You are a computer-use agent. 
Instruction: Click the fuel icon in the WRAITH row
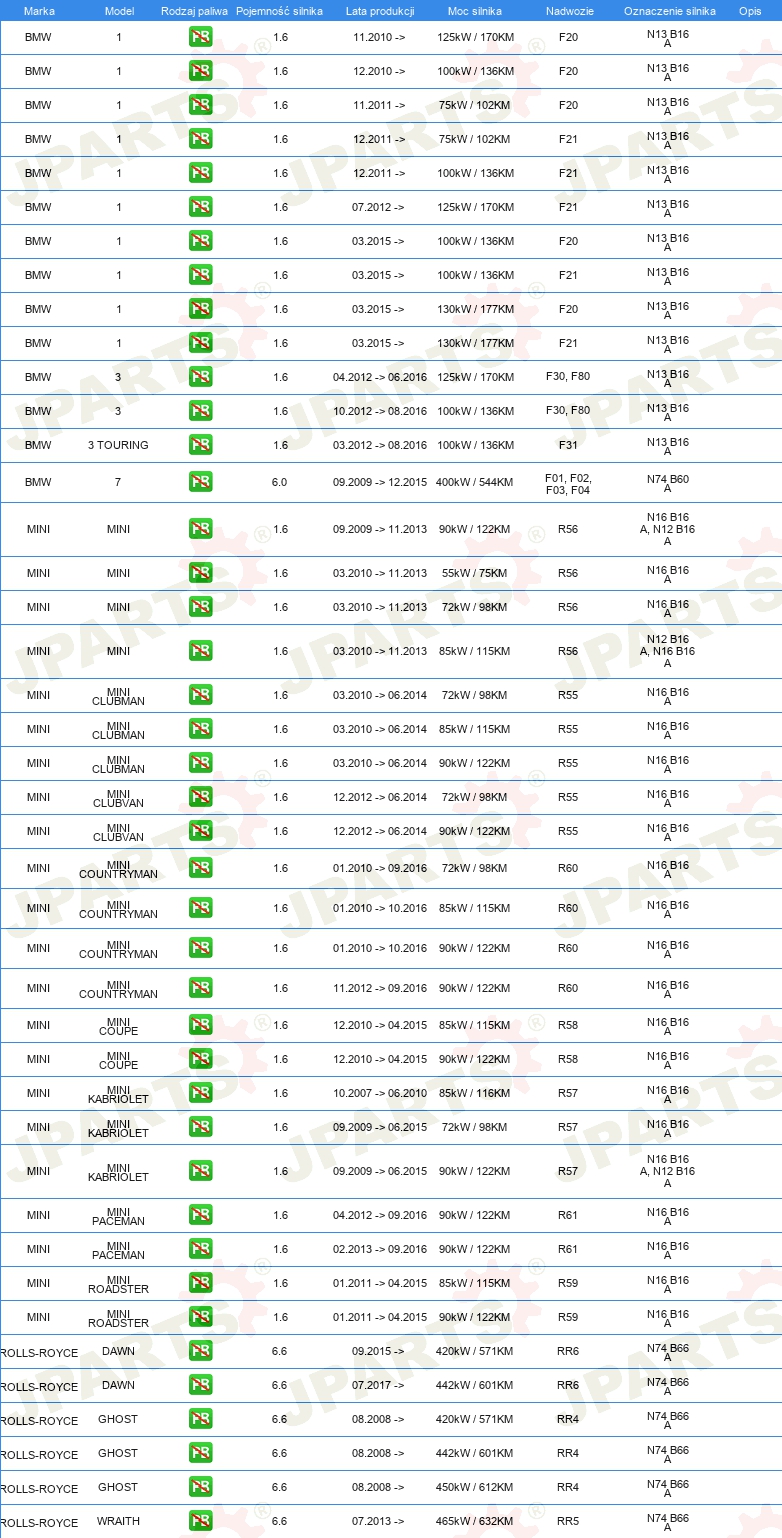200,1521
